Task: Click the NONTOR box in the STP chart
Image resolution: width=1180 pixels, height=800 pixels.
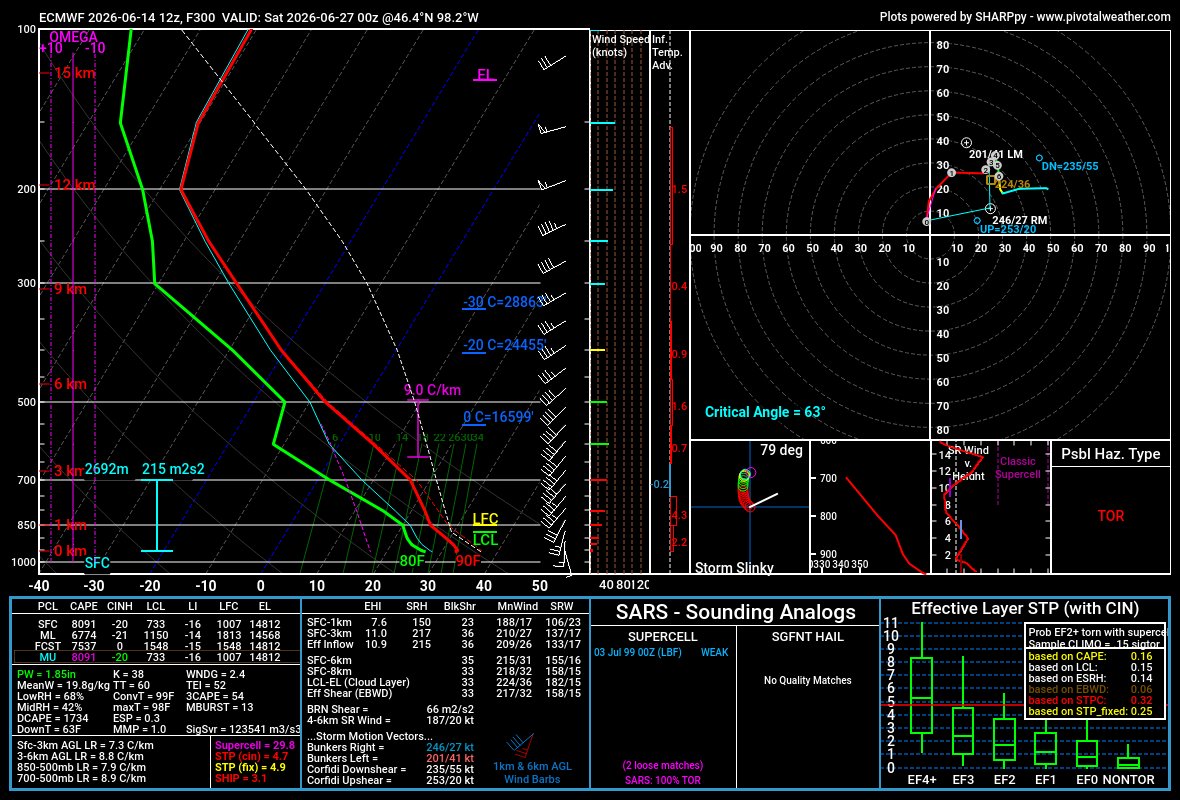Action: [x=1127, y=762]
